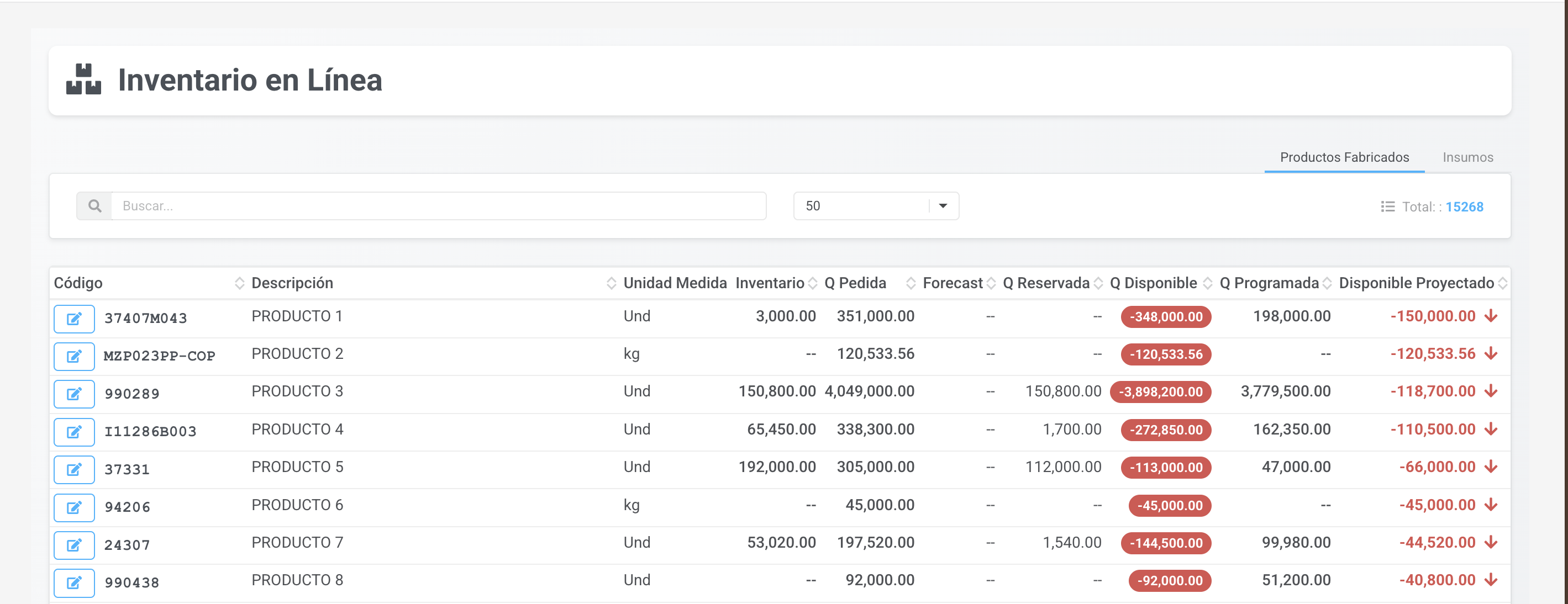Image resolution: width=1568 pixels, height=604 pixels.
Task: Sort by Disponible Proyectado column
Action: tap(1502, 283)
